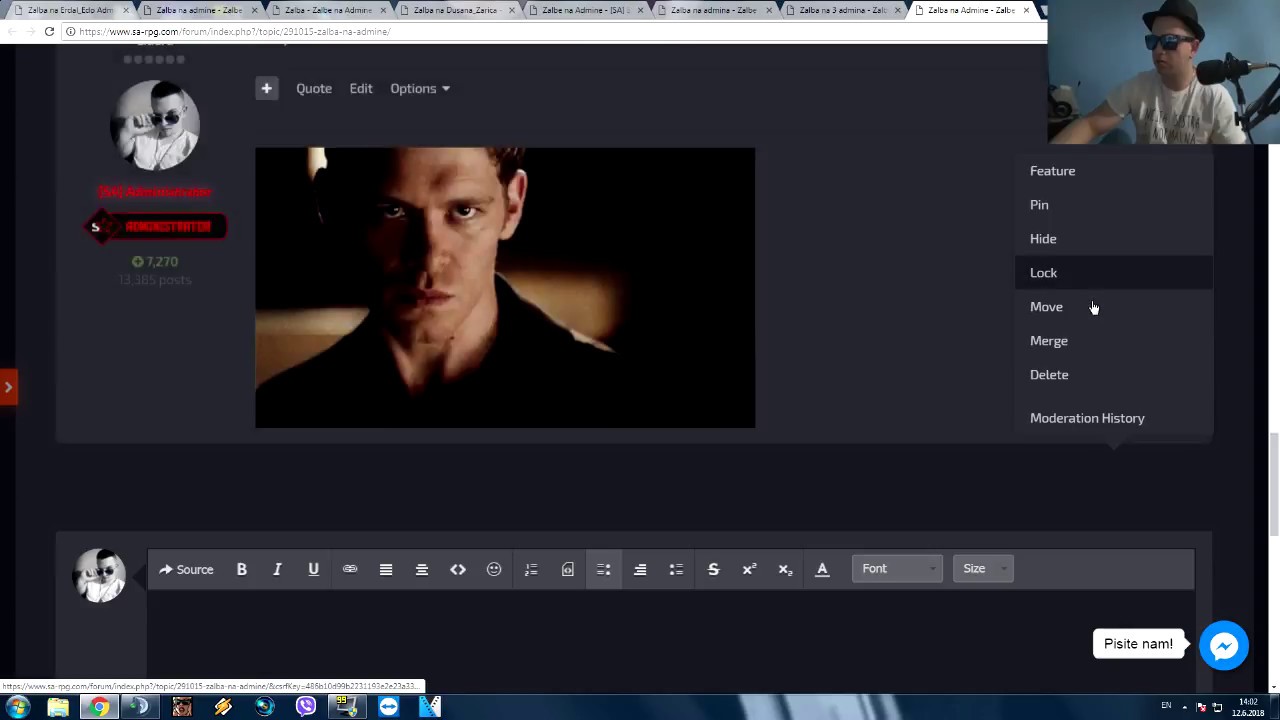Toggle underline formatting in the editor
The width and height of the screenshot is (1280, 720).
(313, 569)
